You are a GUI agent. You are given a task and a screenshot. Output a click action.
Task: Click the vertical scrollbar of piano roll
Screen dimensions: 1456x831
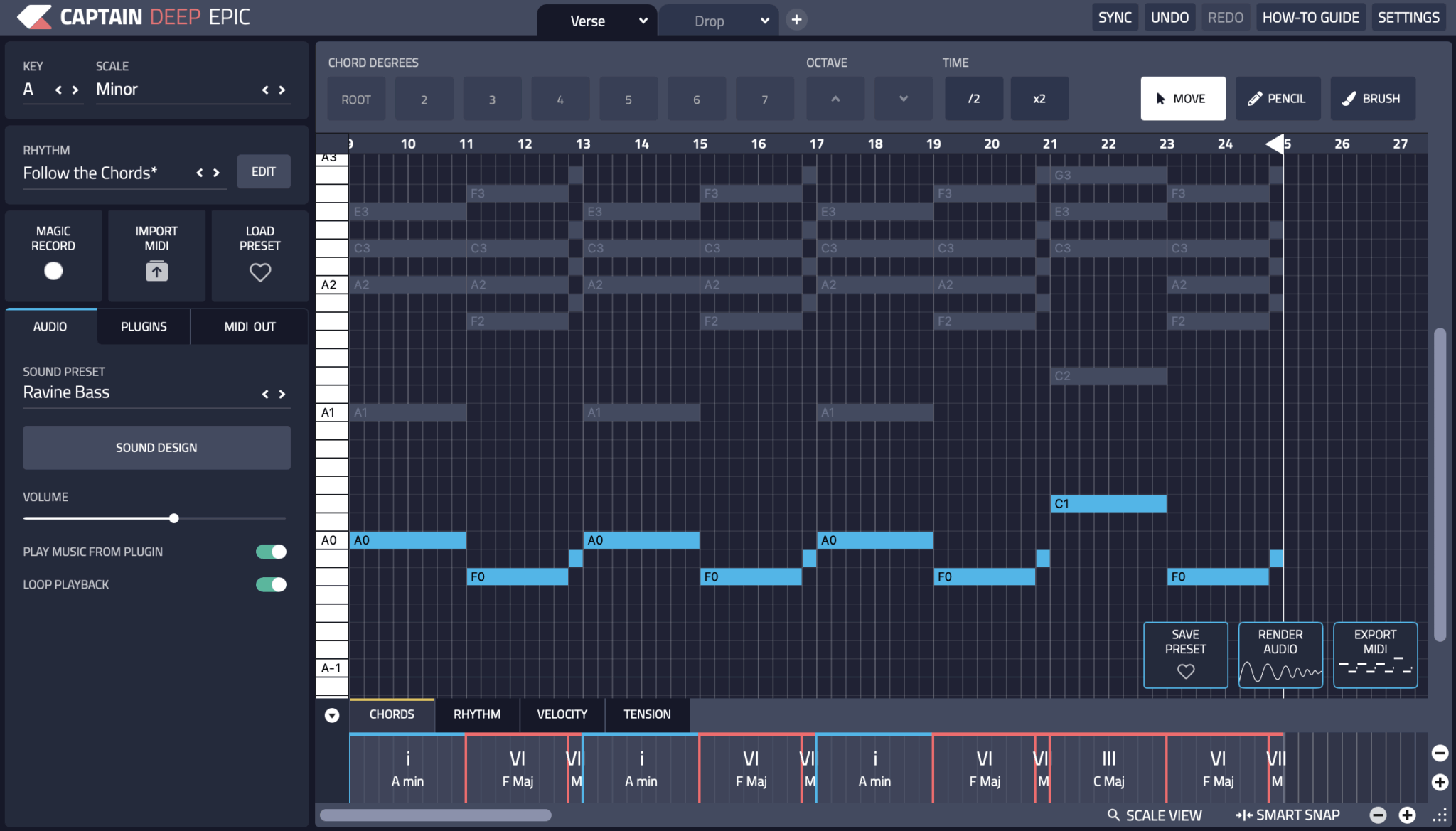coord(1440,485)
